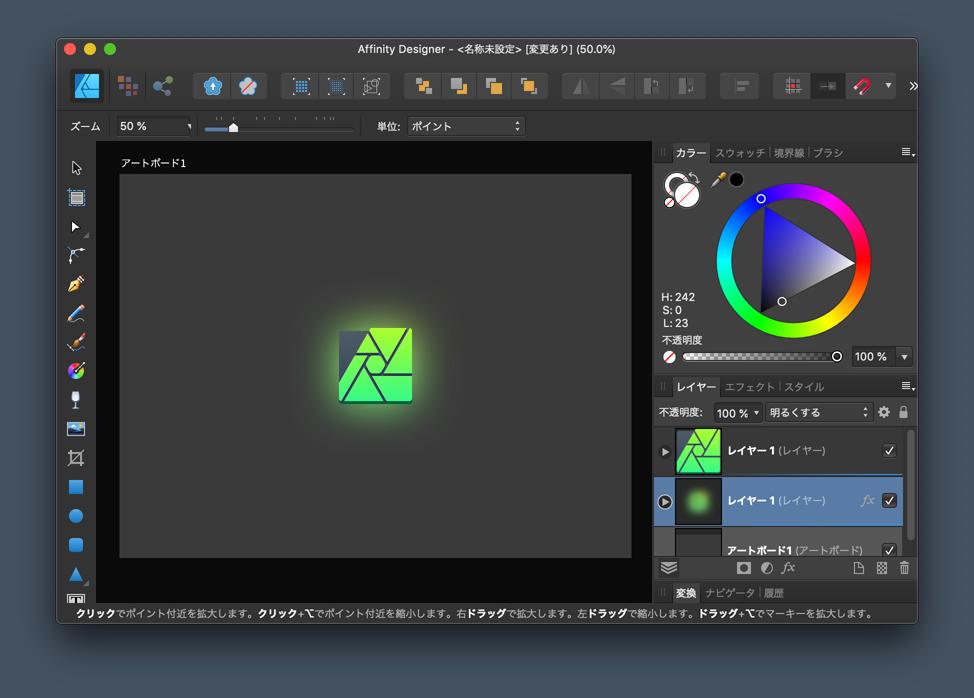Click the boolean Divide operation icon
Viewport: 974px width, 698px height.
point(529,86)
